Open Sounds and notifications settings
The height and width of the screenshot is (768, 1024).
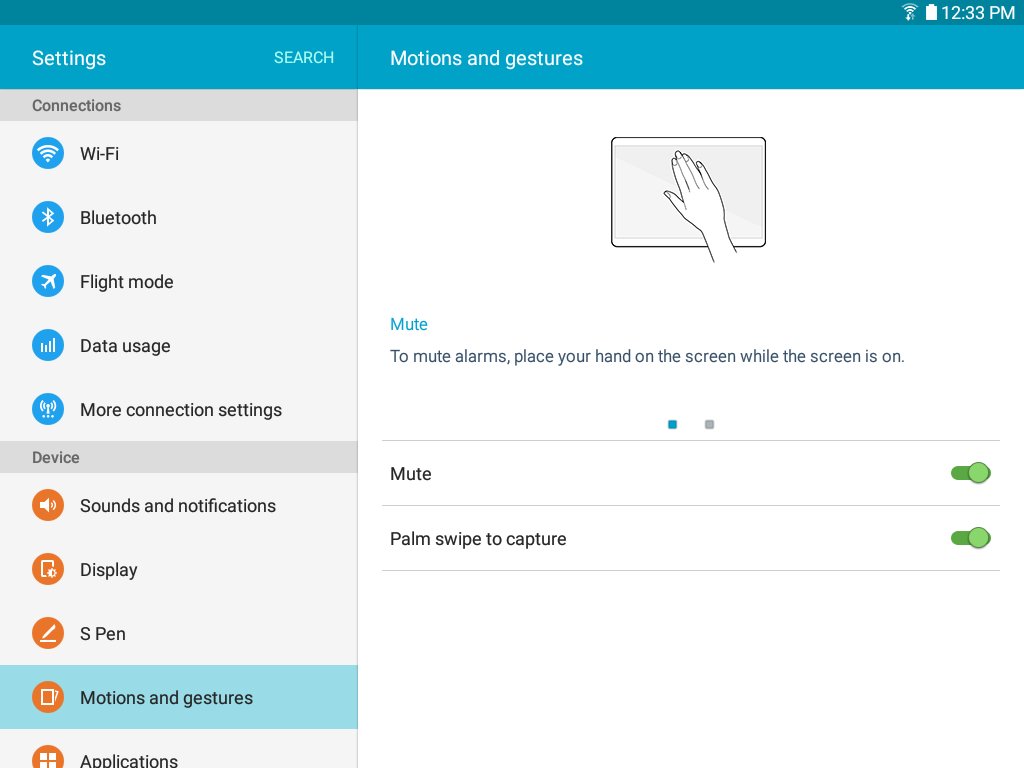point(179,505)
